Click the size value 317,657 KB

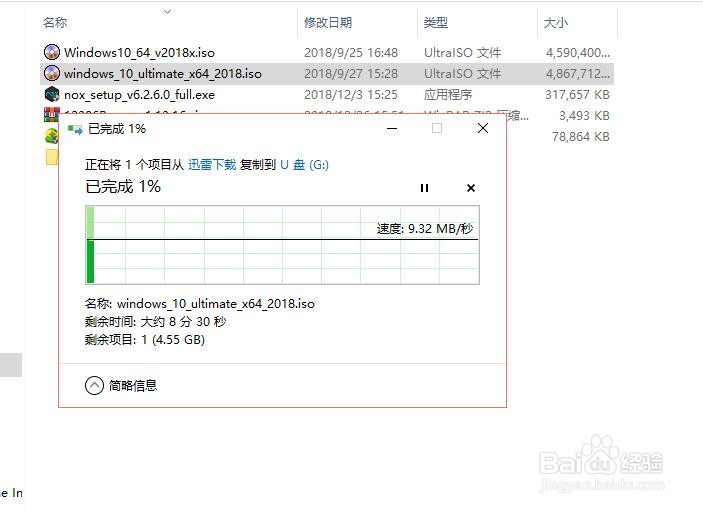click(x=577, y=95)
